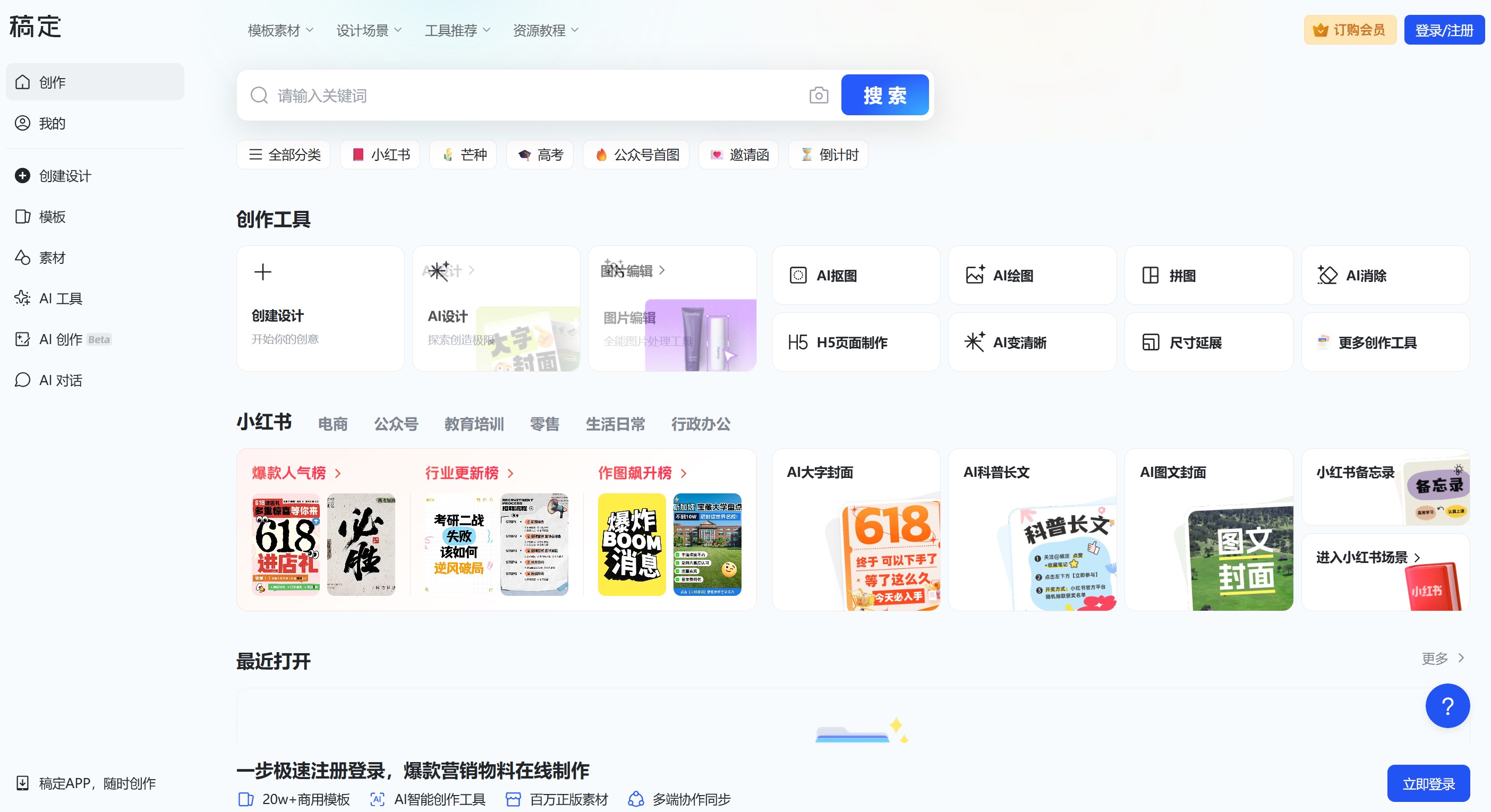
Task: Select the 生活日常 tab
Action: pyautogui.click(x=615, y=424)
